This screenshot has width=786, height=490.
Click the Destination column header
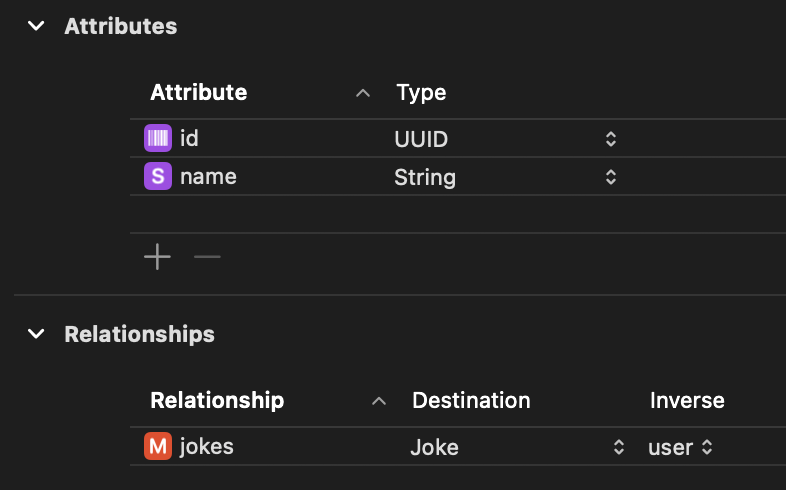[471, 401]
